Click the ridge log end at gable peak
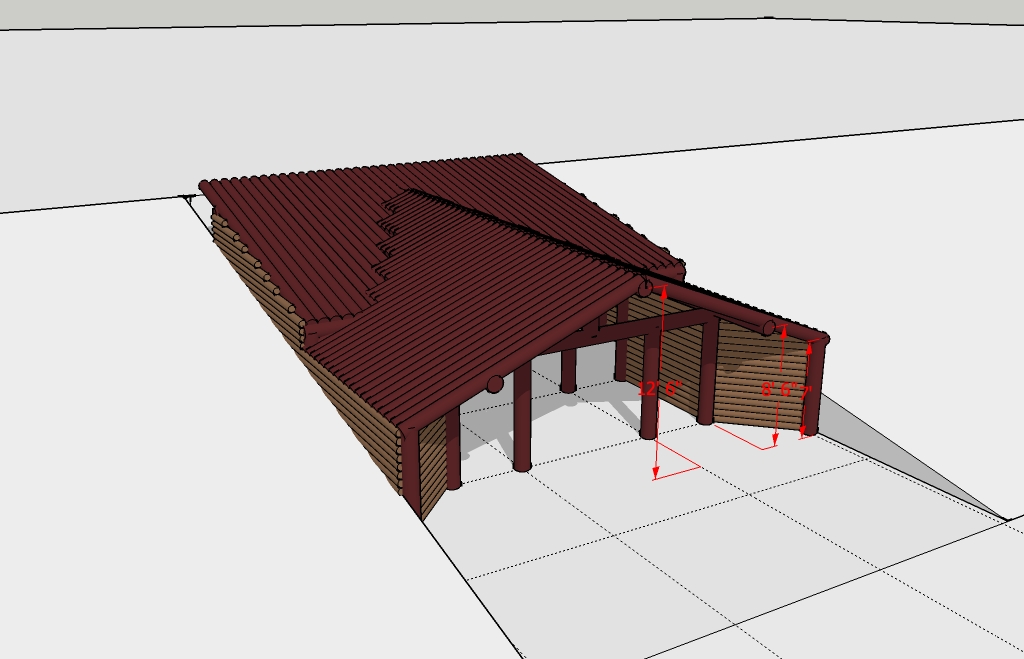Image resolution: width=1024 pixels, height=659 pixels. [646, 288]
